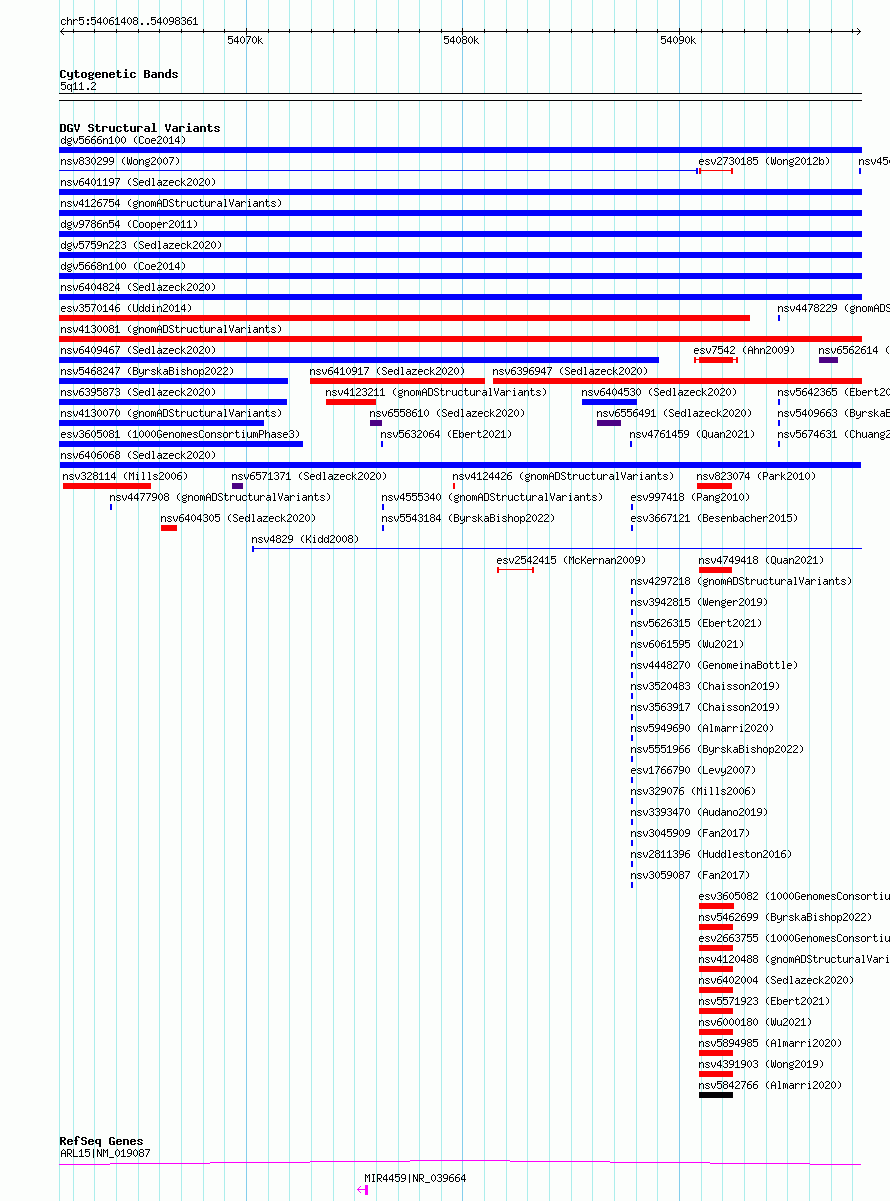
Task: Click the purple bar under nsv6562614
Action: 828,360
